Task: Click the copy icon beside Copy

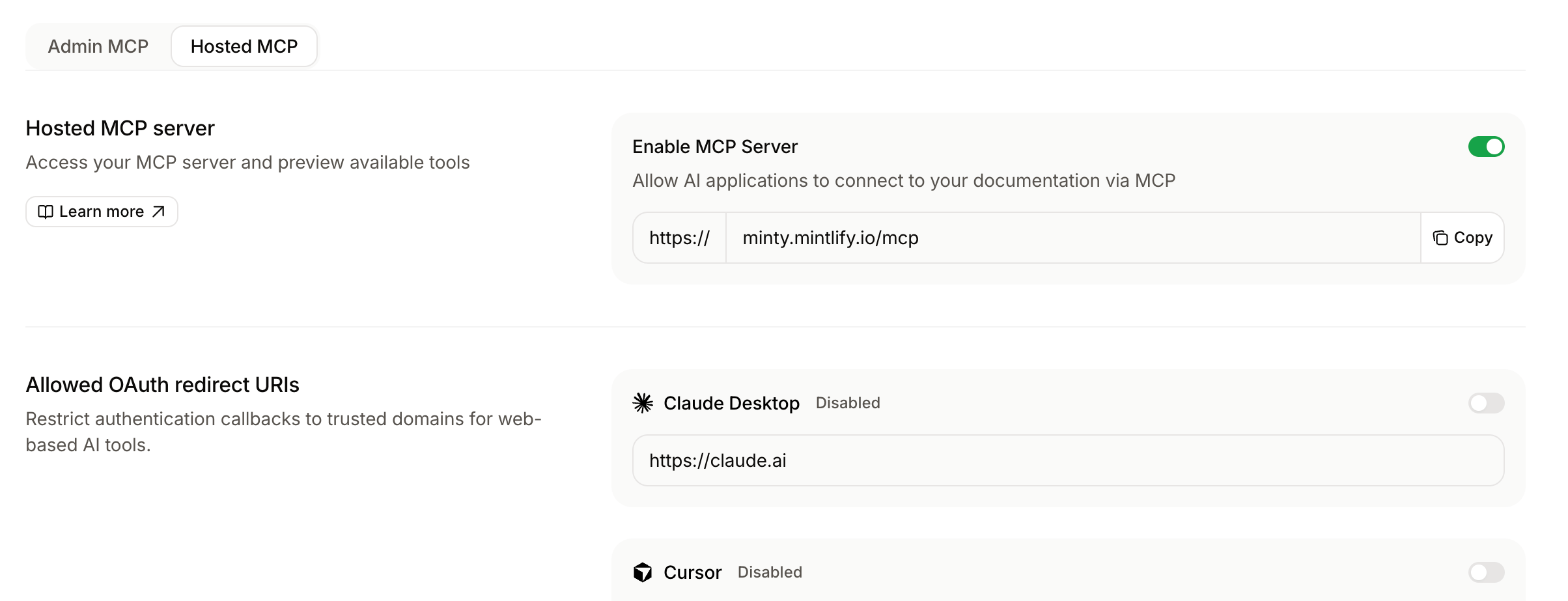Action: click(1440, 238)
